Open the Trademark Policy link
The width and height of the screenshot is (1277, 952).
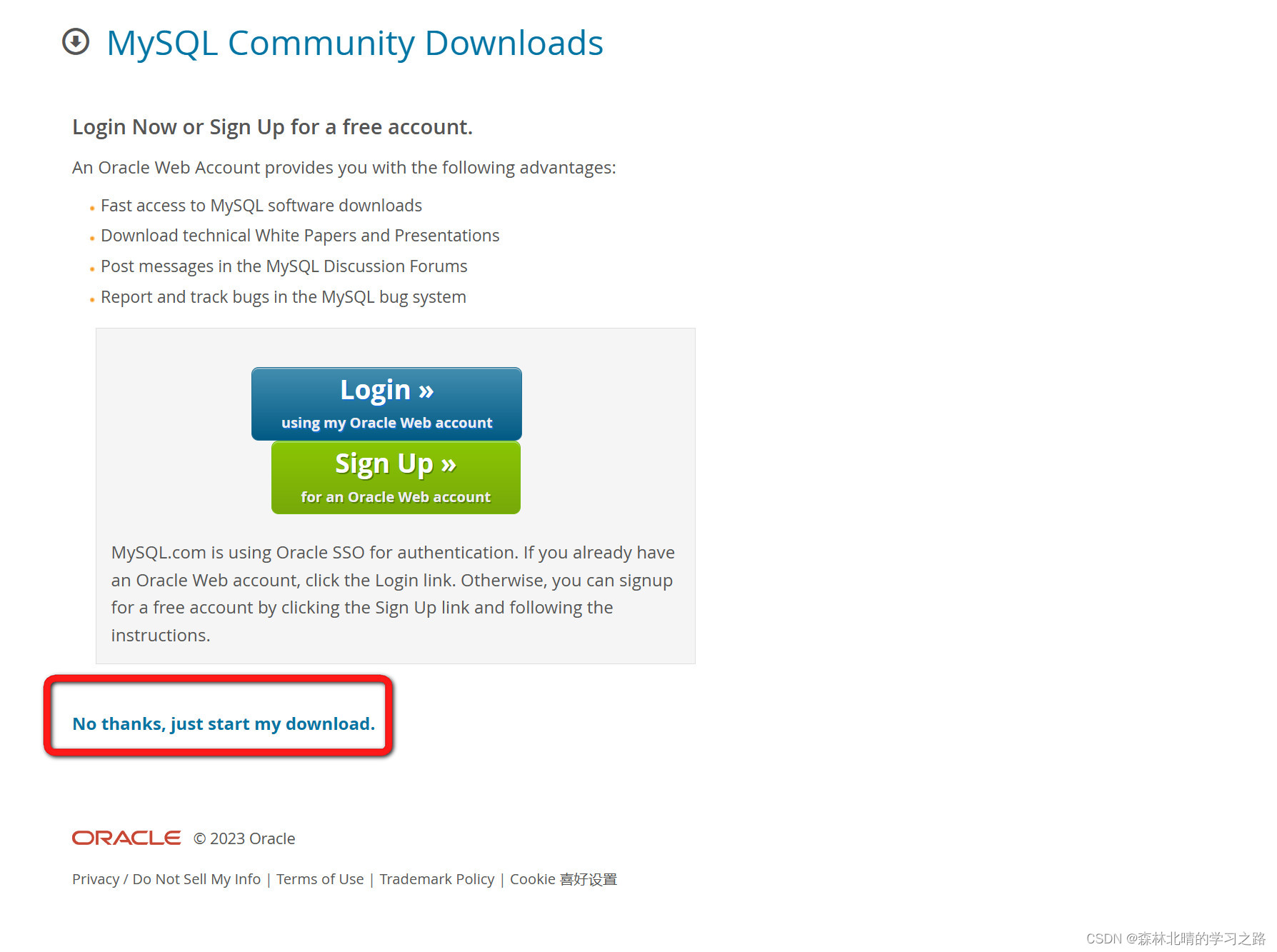(437, 879)
